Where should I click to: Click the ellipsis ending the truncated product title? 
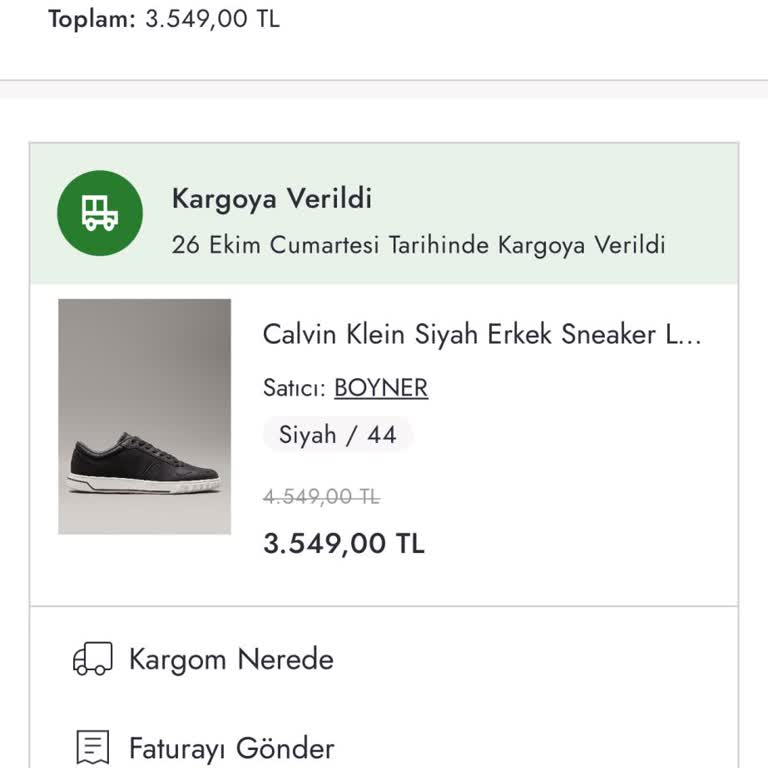(x=693, y=335)
